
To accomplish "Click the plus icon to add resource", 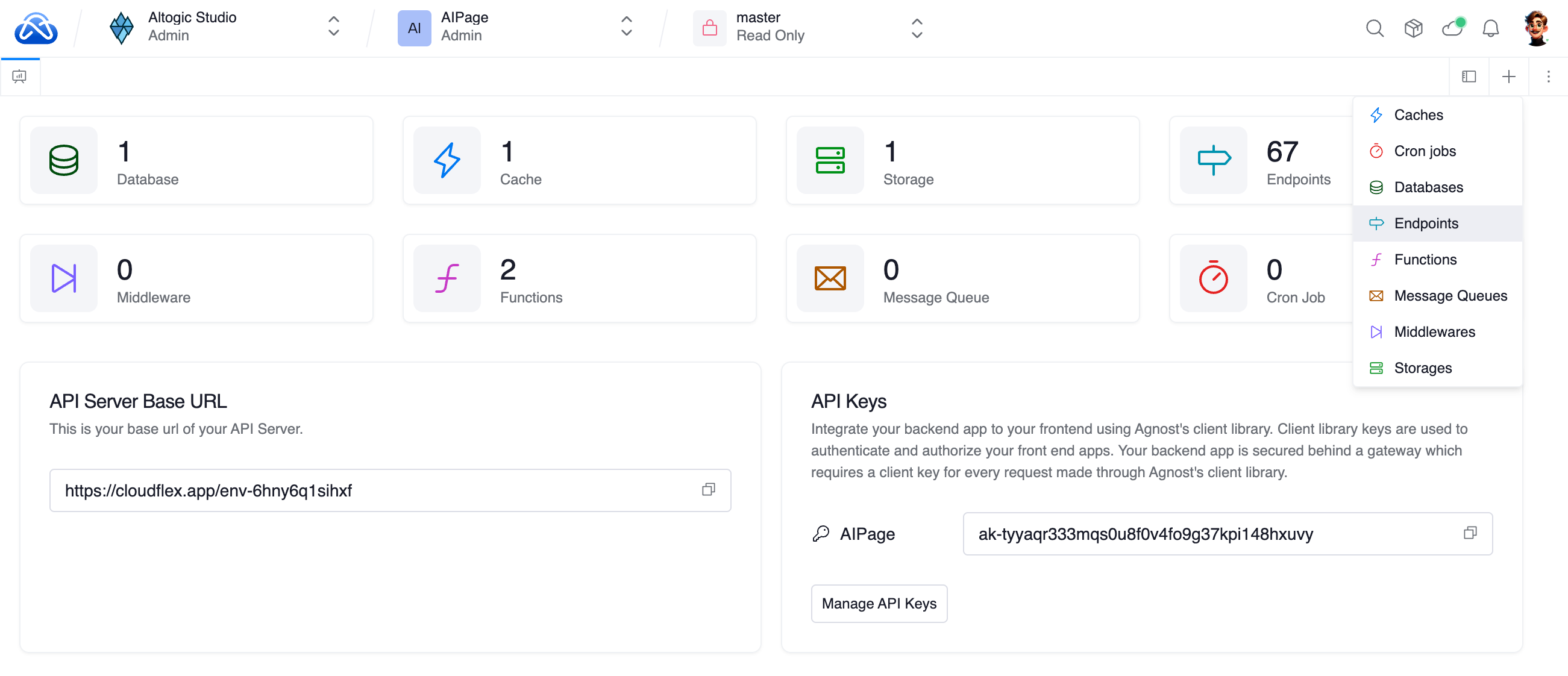I will point(1508,77).
